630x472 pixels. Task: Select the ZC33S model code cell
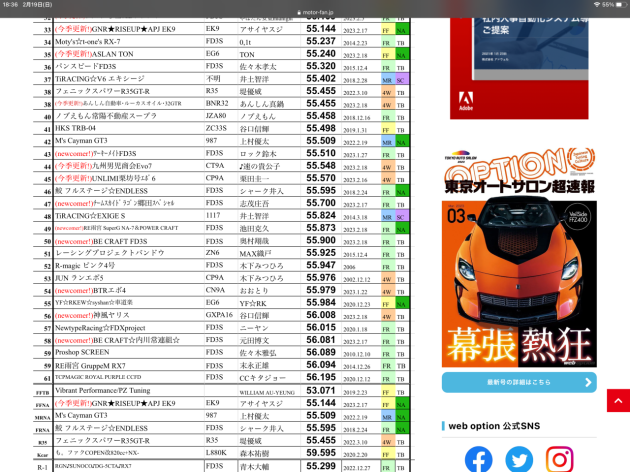point(216,128)
